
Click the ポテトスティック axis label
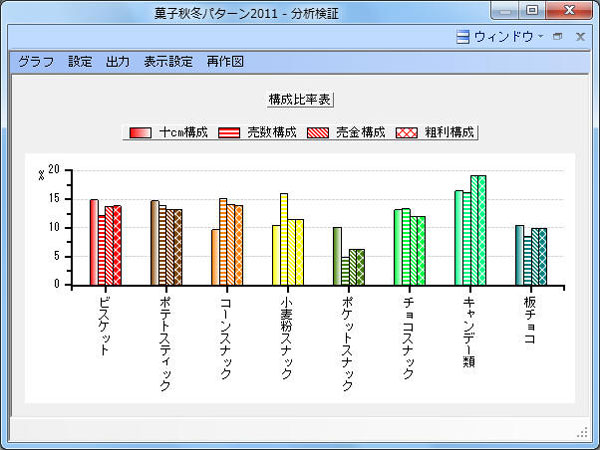pyautogui.click(x=165, y=344)
